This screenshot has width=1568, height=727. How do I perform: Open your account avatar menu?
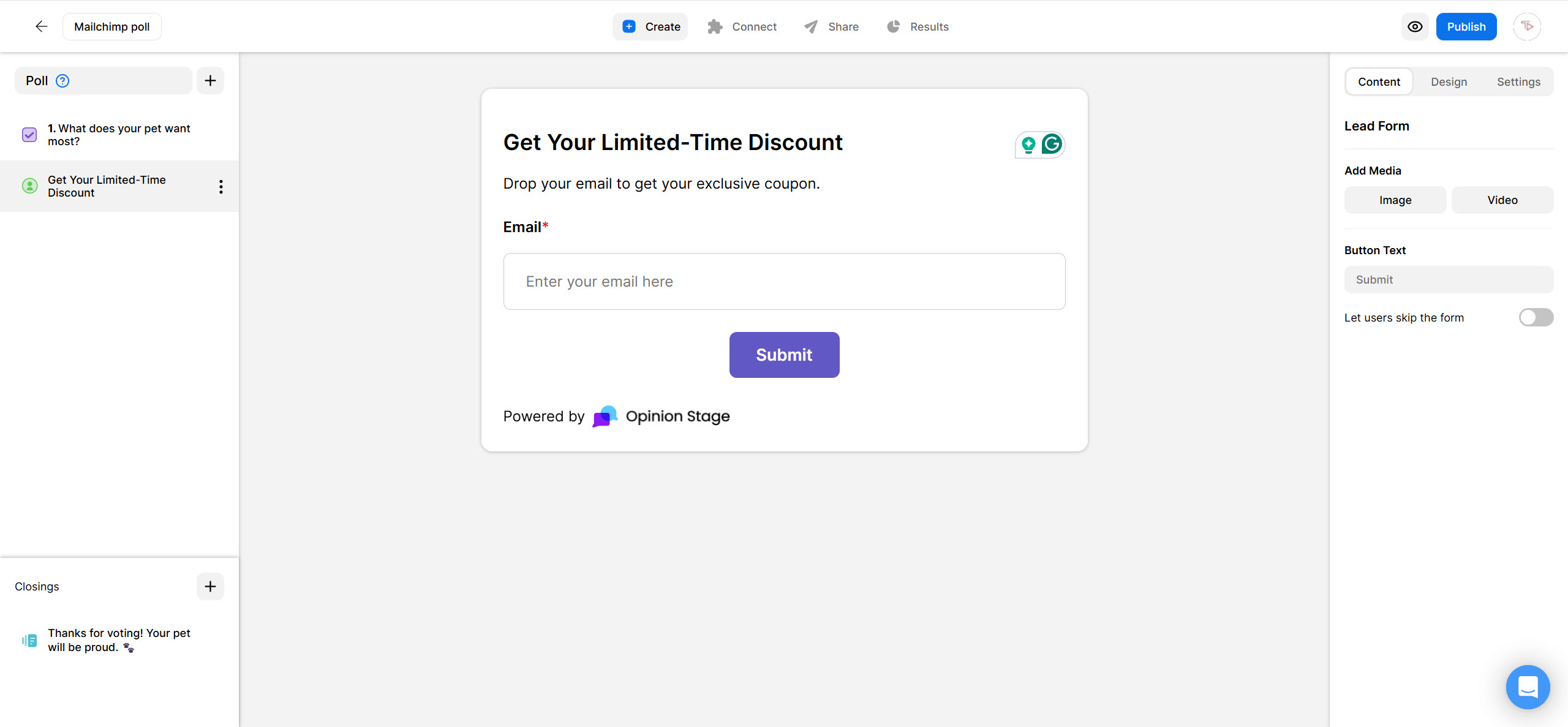pyautogui.click(x=1527, y=26)
